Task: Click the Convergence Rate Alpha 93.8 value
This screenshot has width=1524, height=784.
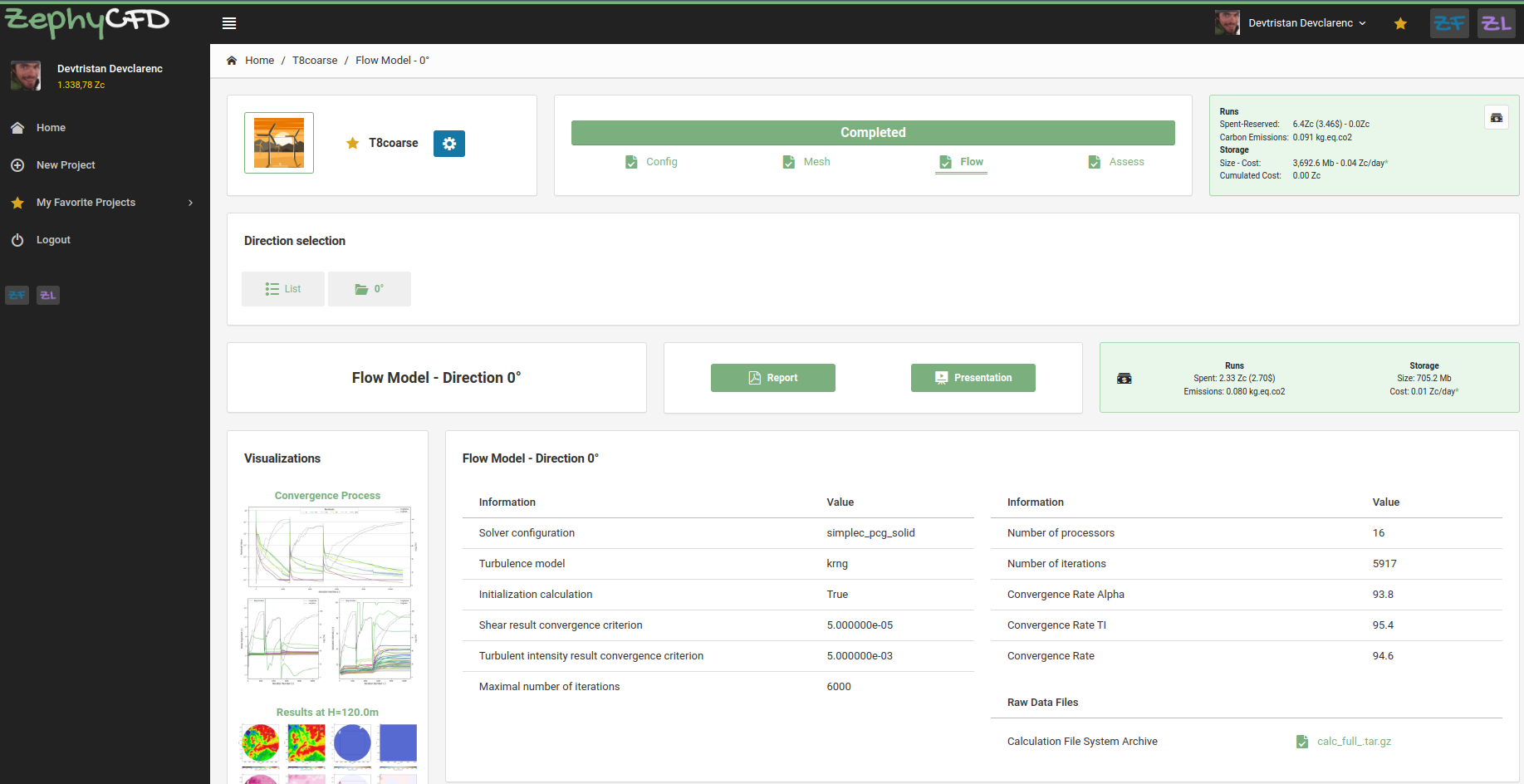Action: click(x=1383, y=595)
